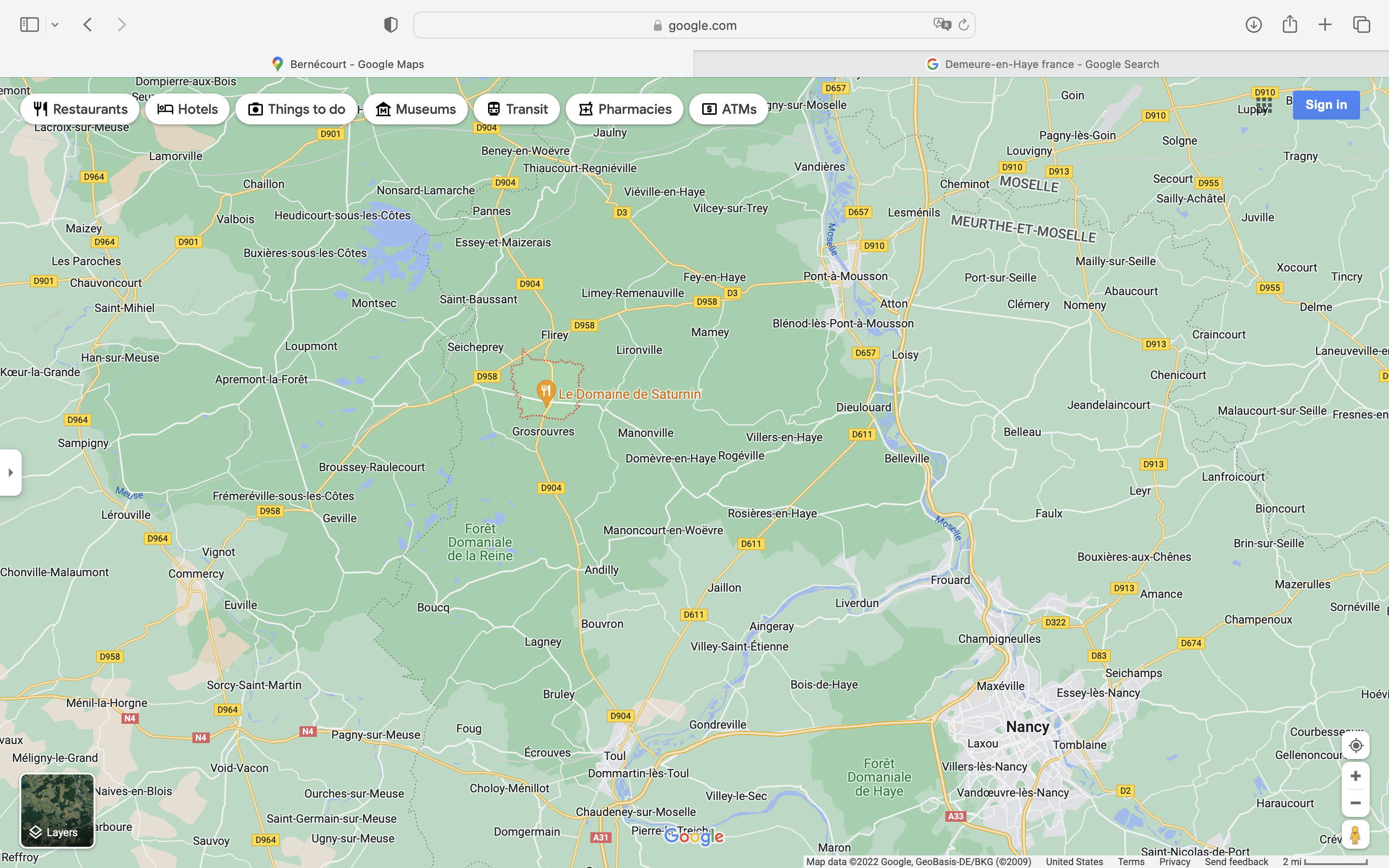Click Safari privacy shield icon
This screenshot has height=868, width=1389.
tap(390, 25)
